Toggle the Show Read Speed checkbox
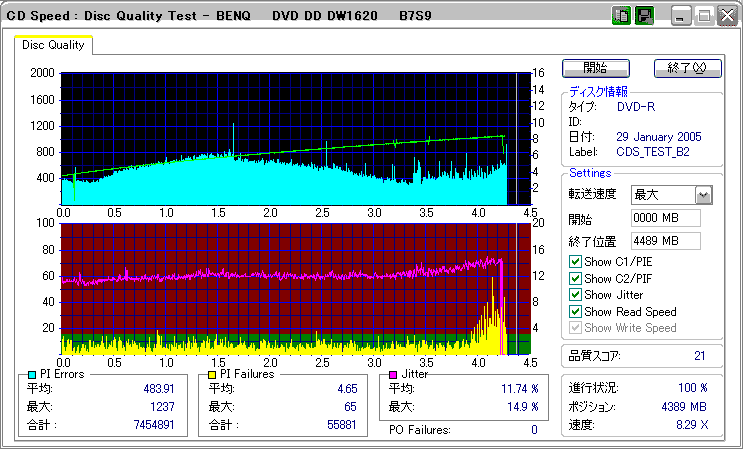The width and height of the screenshot is (743, 449). point(575,311)
